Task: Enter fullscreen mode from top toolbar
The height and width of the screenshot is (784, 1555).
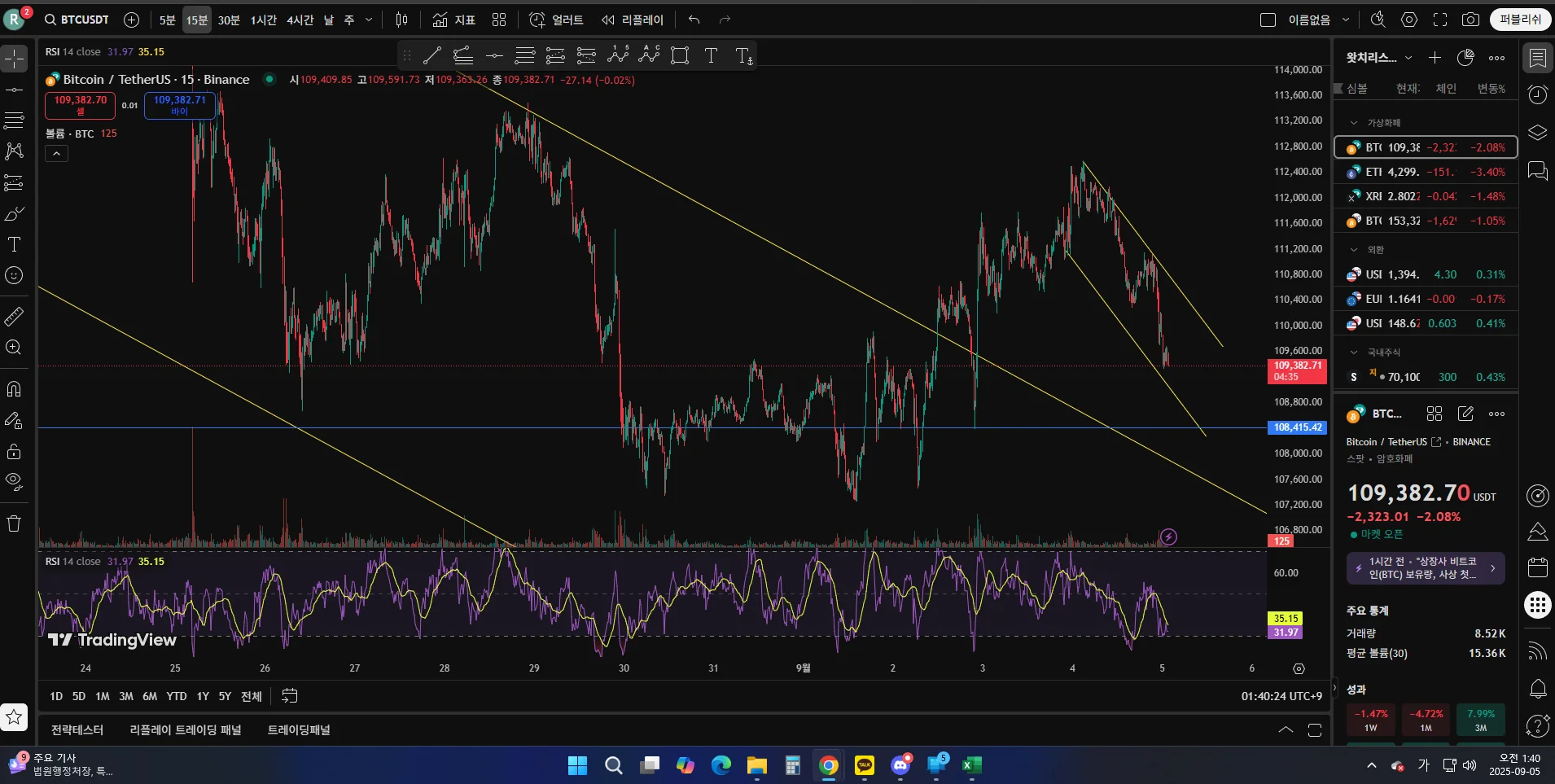Action: click(1439, 20)
